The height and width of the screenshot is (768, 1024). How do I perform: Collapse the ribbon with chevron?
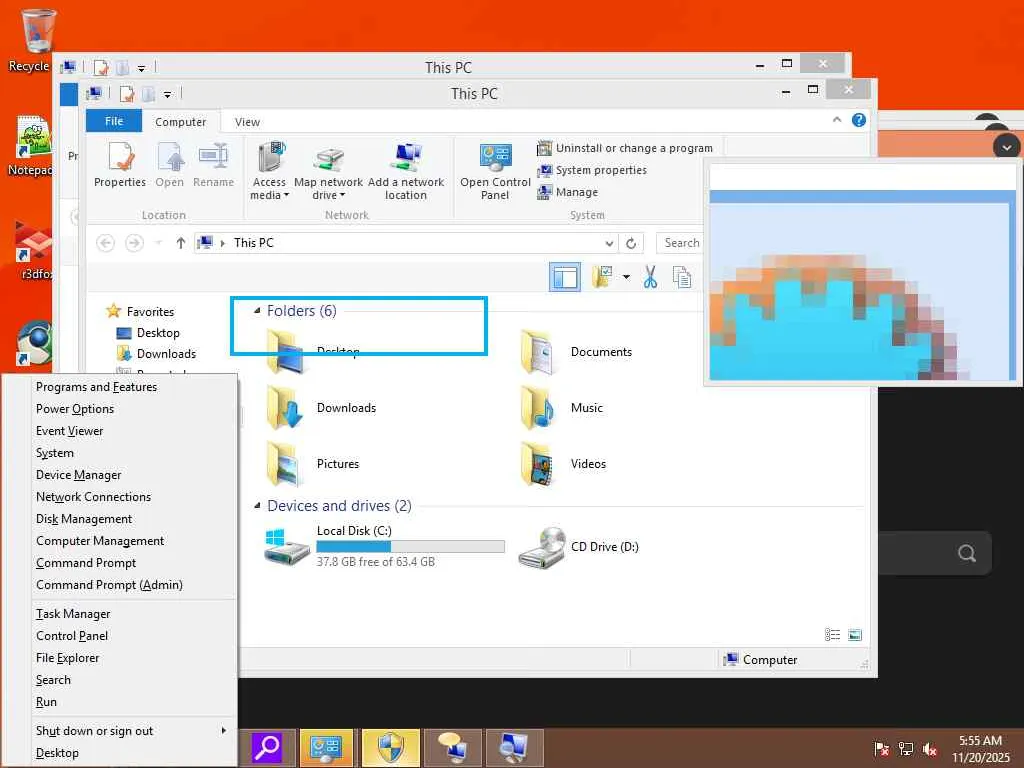pyautogui.click(x=837, y=120)
